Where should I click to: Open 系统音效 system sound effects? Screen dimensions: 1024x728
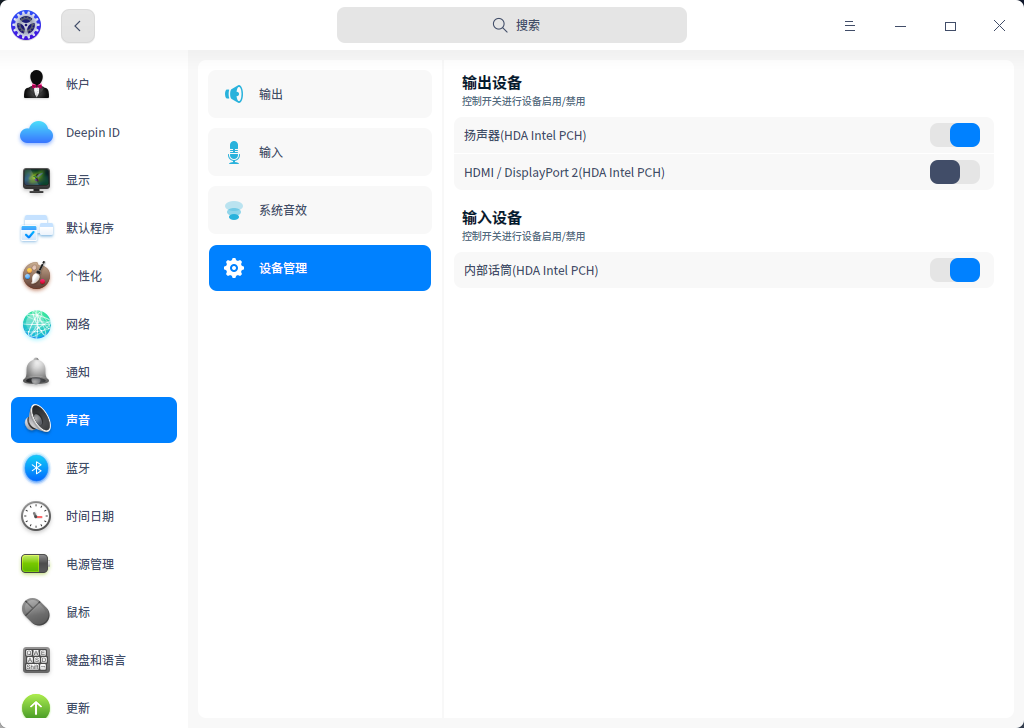pos(320,210)
